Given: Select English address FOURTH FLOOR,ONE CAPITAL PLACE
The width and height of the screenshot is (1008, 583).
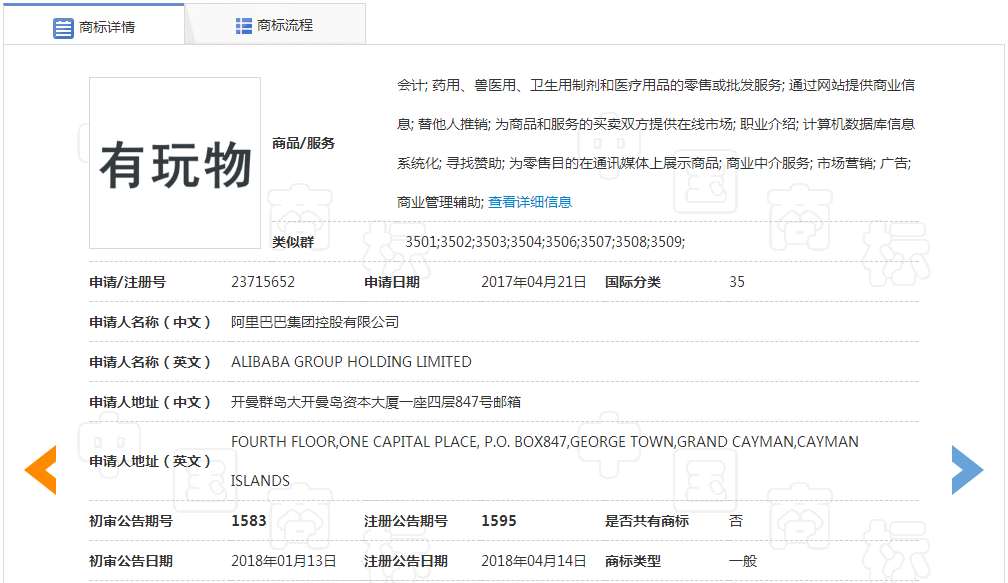Looking at the screenshot, I should [x=355, y=442].
